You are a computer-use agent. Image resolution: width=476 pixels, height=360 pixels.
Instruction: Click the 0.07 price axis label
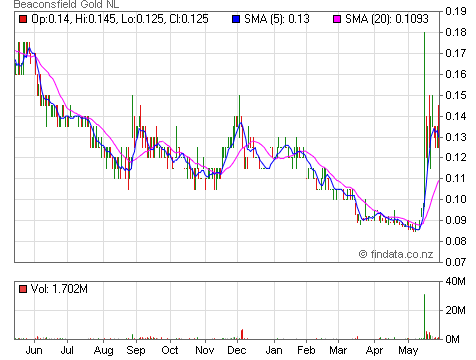pyautogui.click(x=456, y=262)
